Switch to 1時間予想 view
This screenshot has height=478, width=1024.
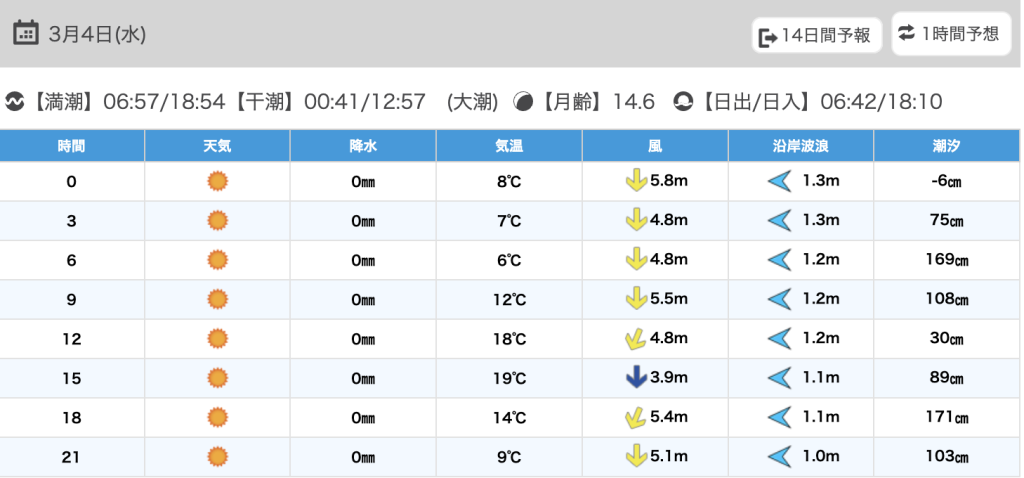pyautogui.click(x=948, y=34)
